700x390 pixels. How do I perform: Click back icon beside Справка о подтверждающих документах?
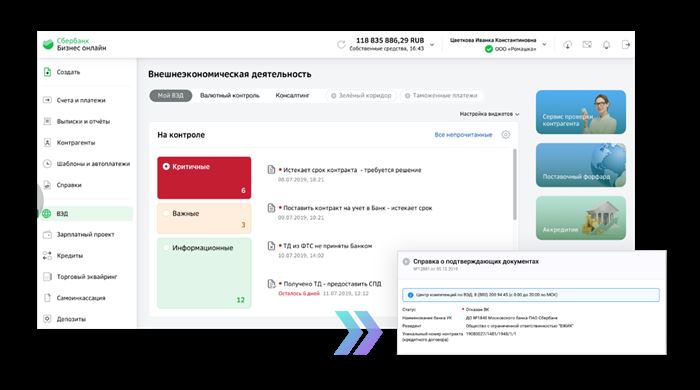406,261
